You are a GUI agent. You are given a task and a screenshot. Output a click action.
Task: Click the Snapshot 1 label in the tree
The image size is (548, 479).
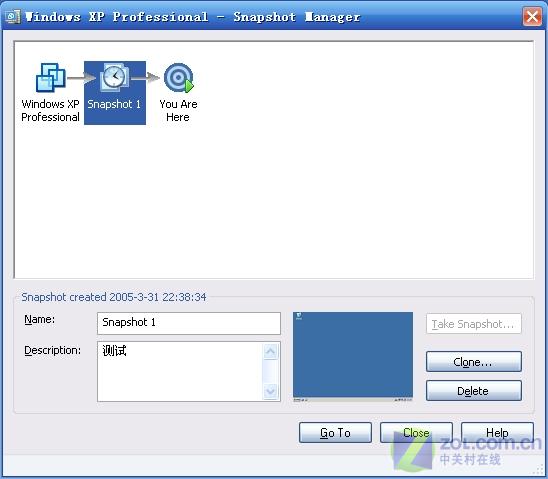pos(114,104)
